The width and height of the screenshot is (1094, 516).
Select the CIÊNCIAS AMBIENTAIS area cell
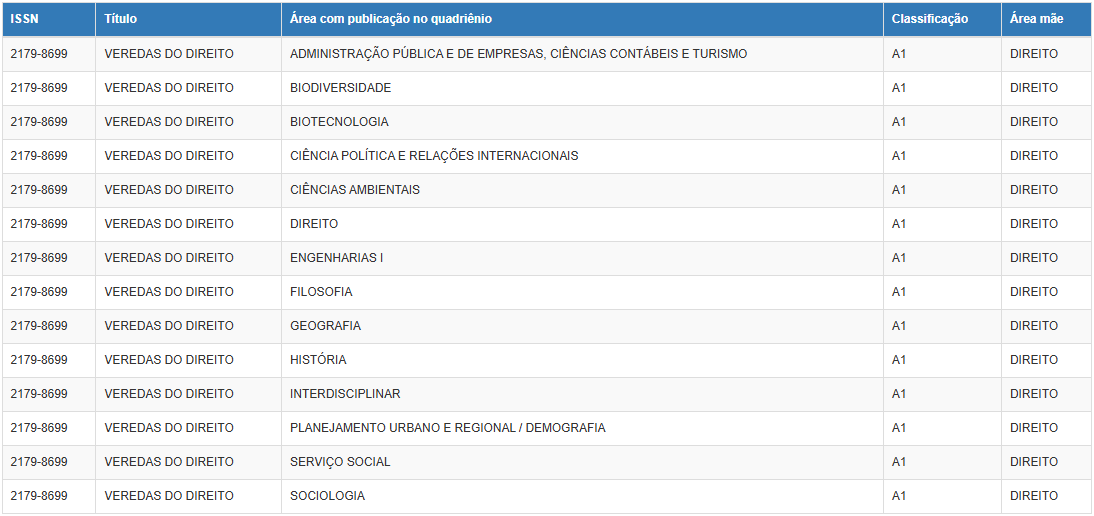(x=354, y=190)
